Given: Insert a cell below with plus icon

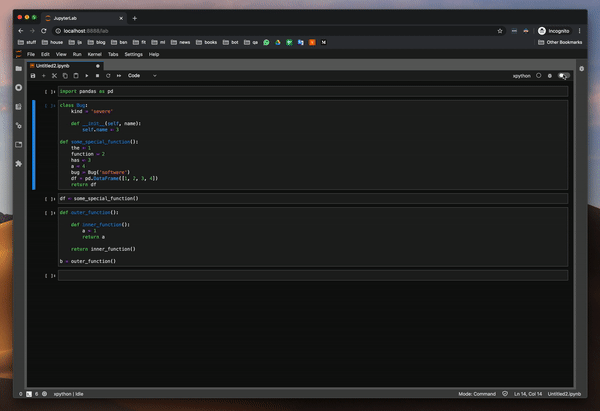Looking at the screenshot, I should [x=44, y=76].
